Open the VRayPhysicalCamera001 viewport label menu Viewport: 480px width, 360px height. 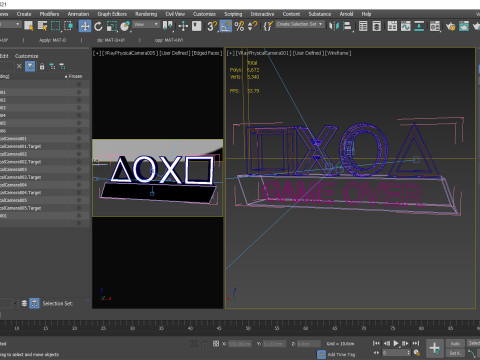[x=263, y=53]
